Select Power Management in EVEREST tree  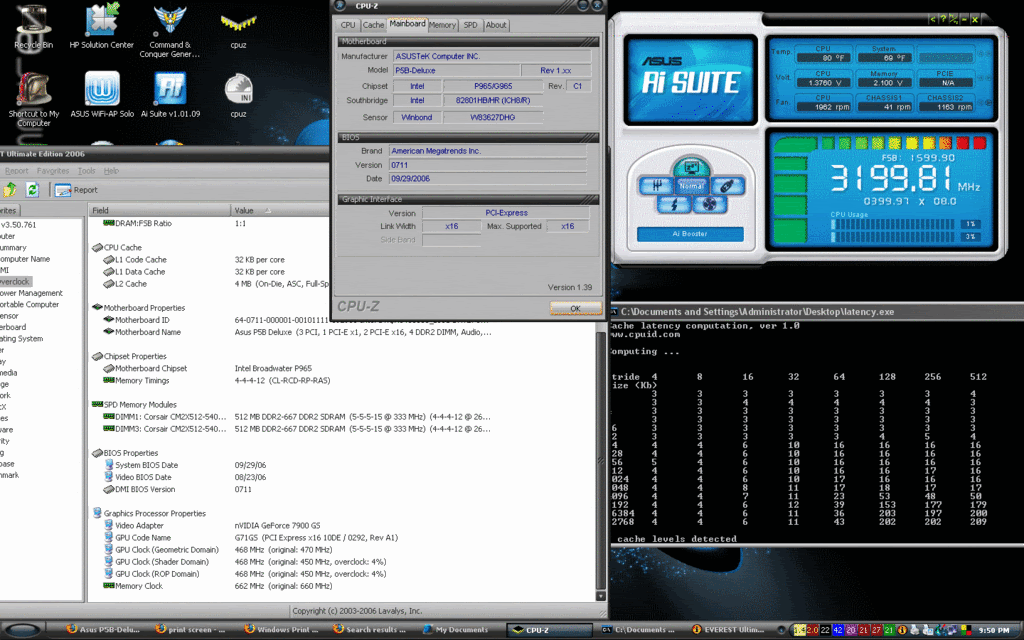tap(31, 293)
